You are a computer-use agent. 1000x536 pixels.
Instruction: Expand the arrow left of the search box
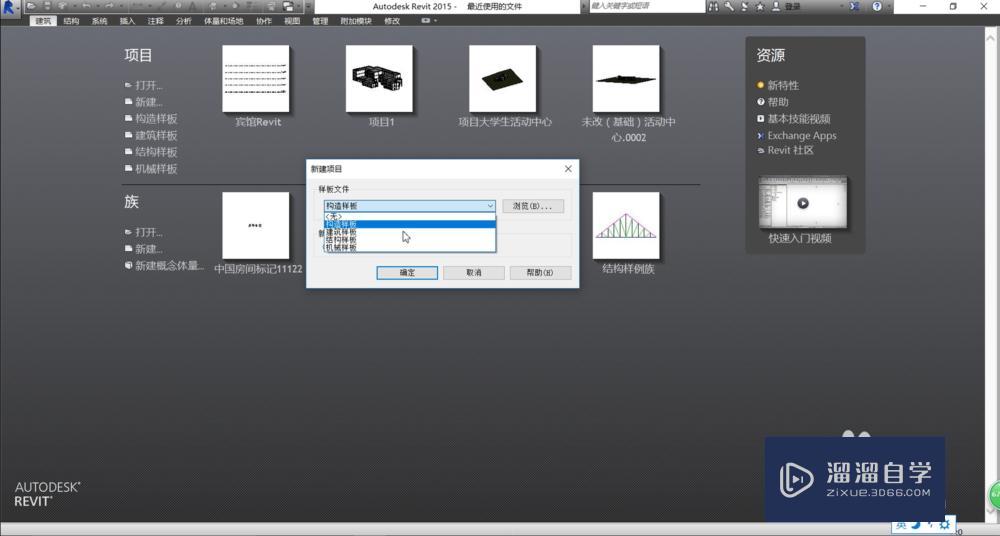point(584,6)
